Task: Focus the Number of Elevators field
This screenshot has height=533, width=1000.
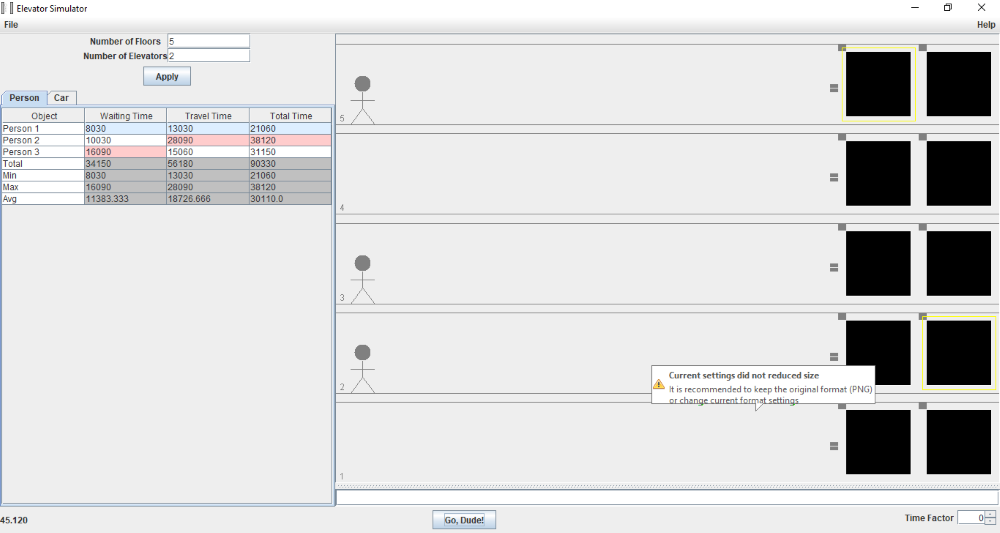Action: pos(208,55)
